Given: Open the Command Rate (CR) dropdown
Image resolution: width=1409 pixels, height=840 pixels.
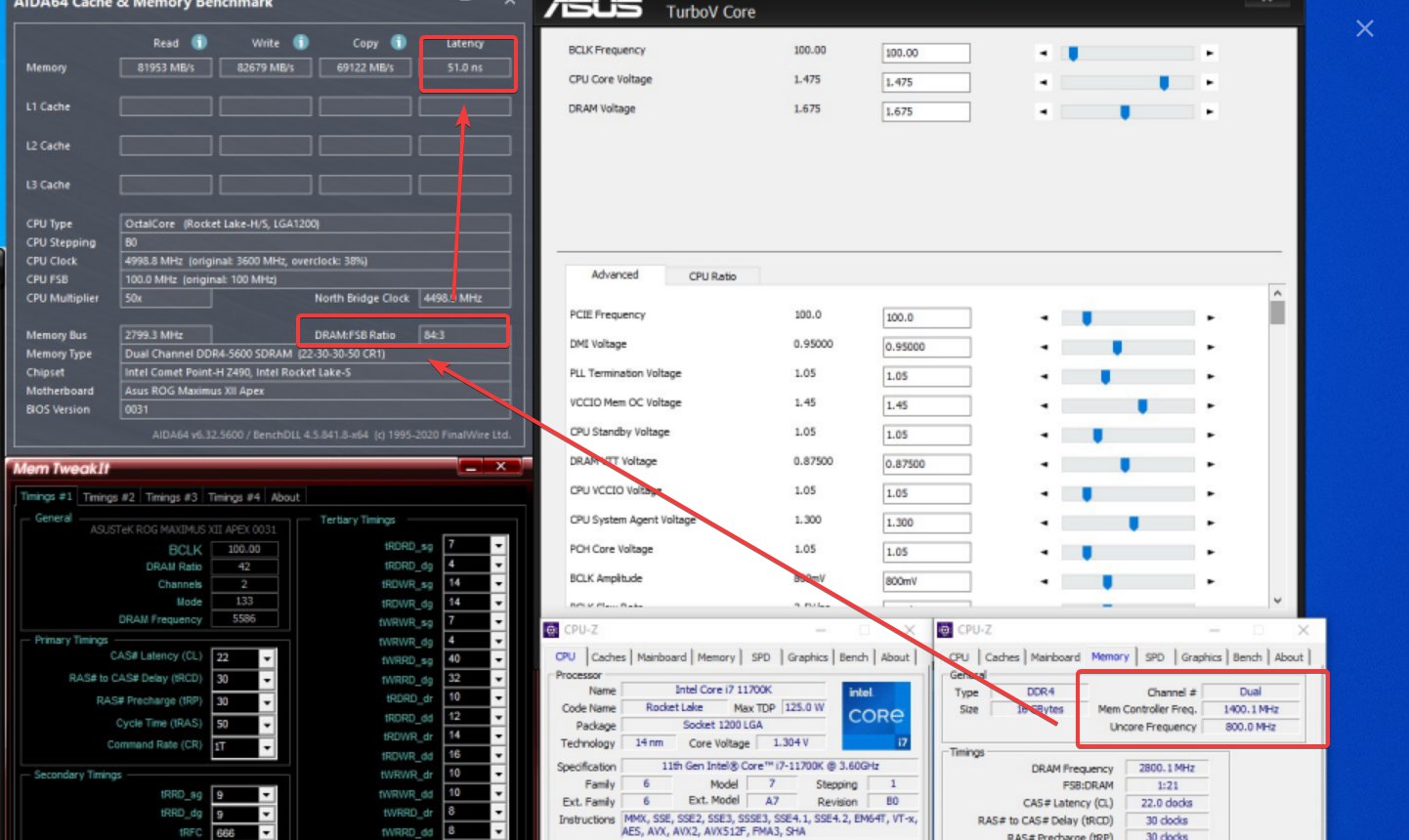Looking at the screenshot, I should 267,747.
